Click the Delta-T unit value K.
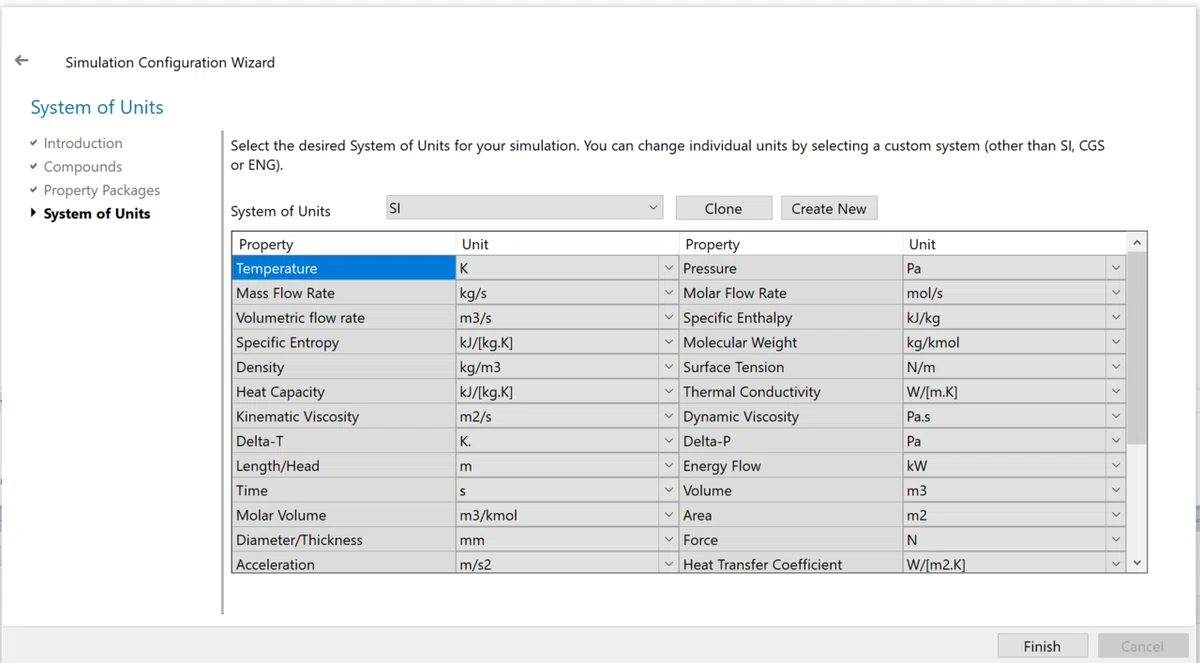The width and height of the screenshot is (1200, 663). 465,441
